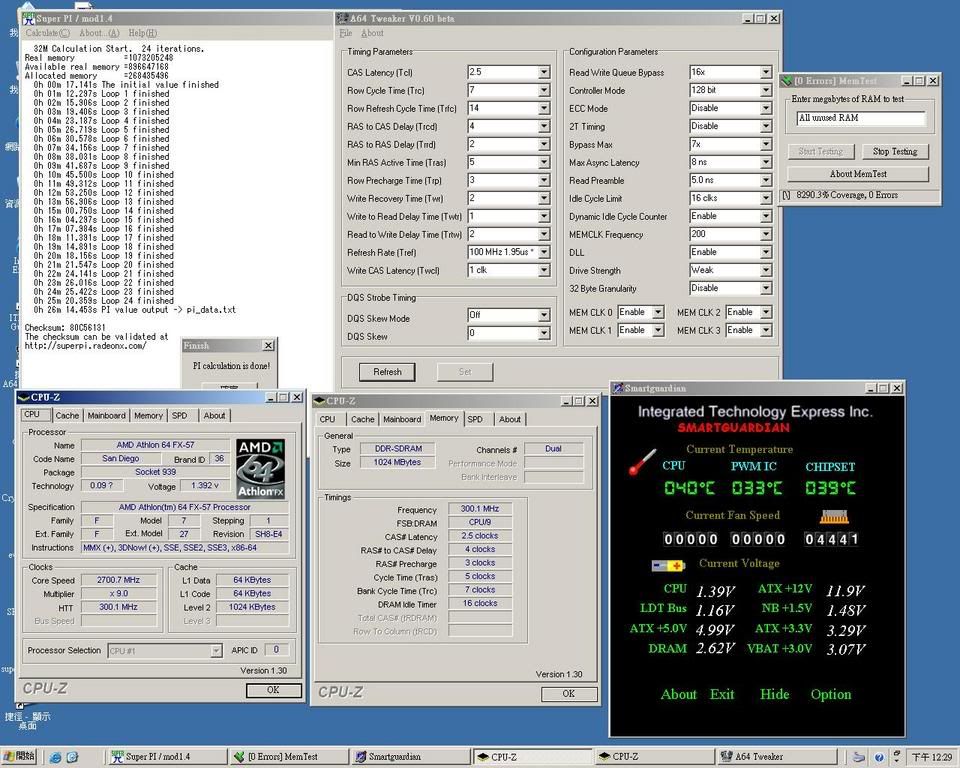Click the Memory CPU-Z window title icon
The height and width of the screenshot is (768, 960).
click(x=319, y=401)
